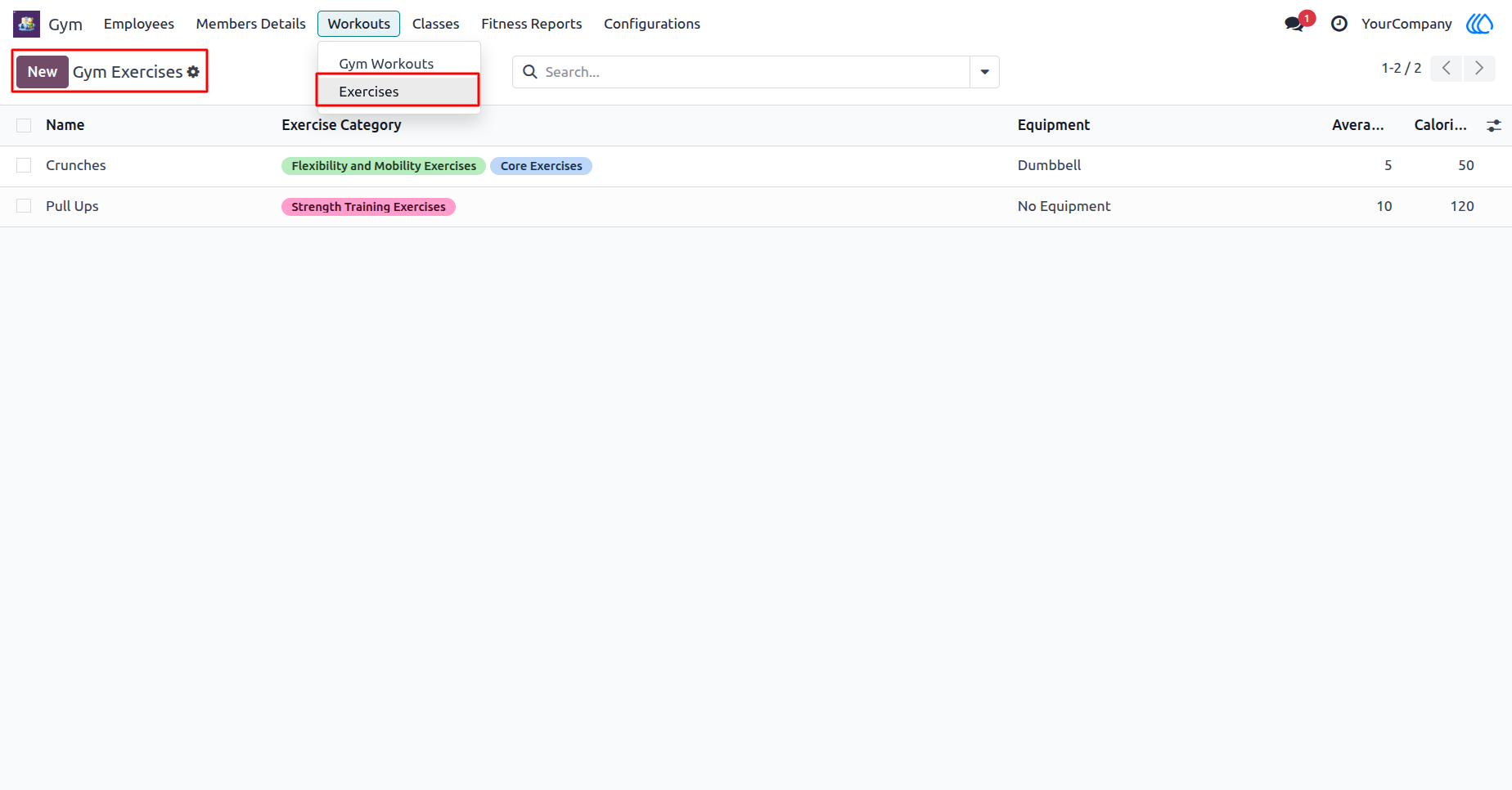Open the Pull Ups exercise record
This screenshot has width=1512, height=790.
coord(72,206)
